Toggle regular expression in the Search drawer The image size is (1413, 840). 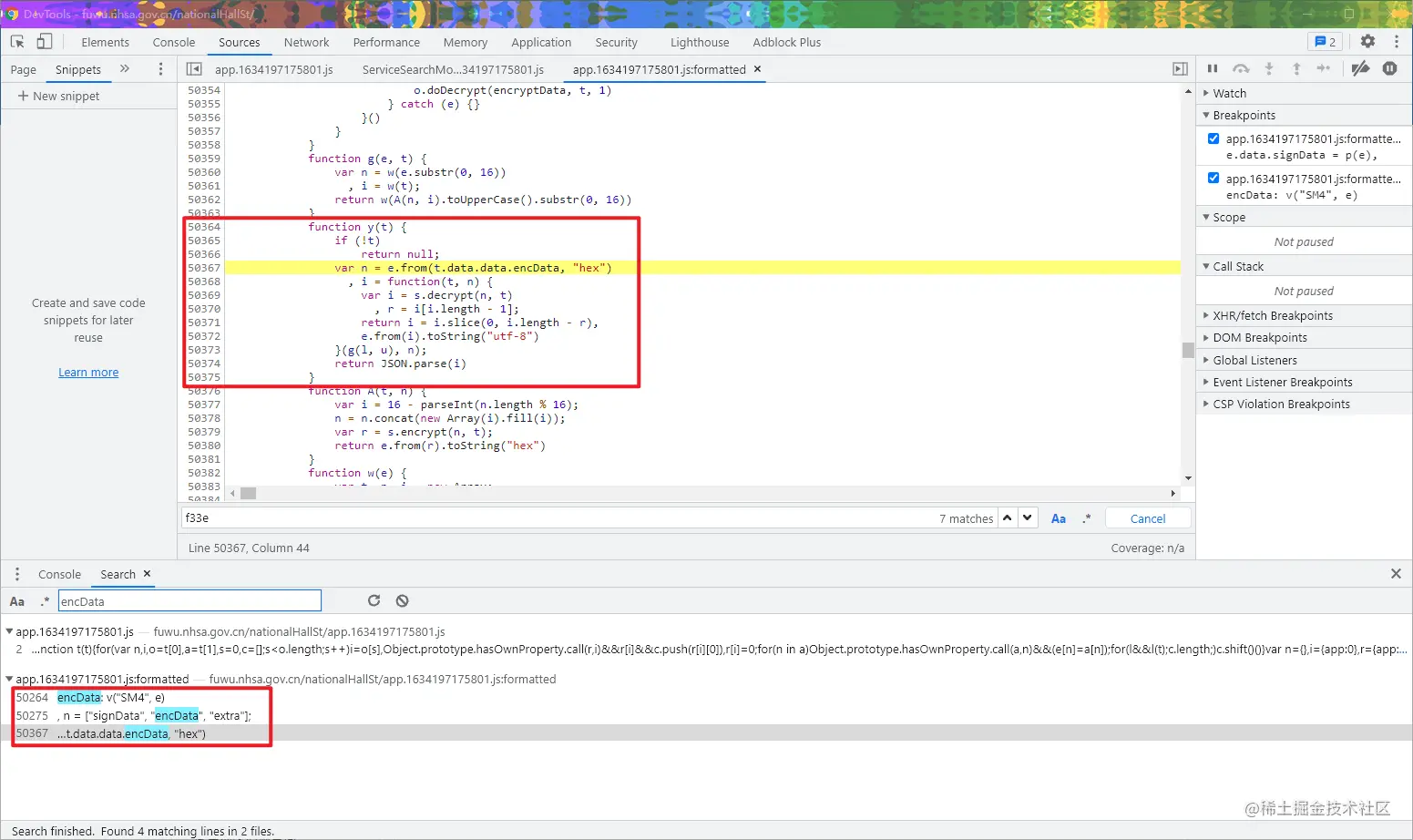tap(45, 601)
